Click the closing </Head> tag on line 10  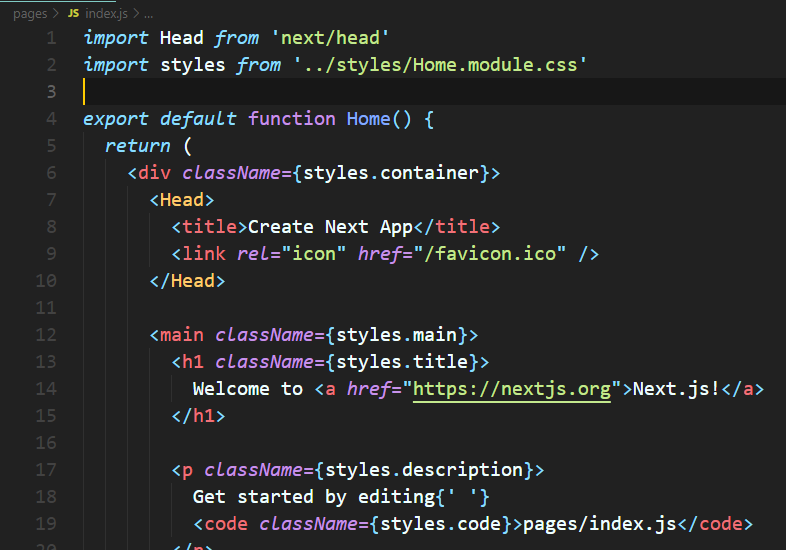coord(187,281)
